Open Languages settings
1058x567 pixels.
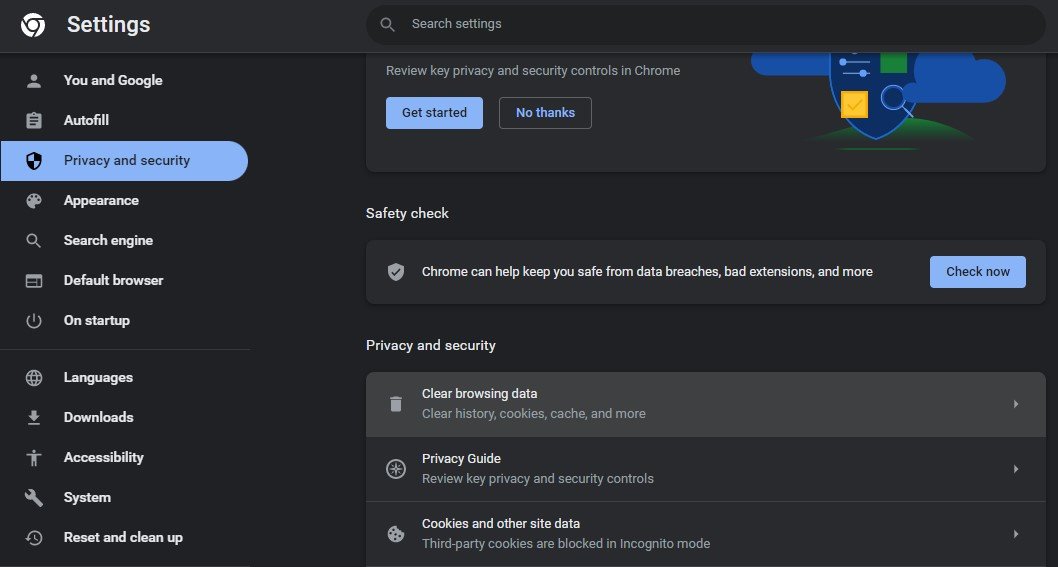124,377
